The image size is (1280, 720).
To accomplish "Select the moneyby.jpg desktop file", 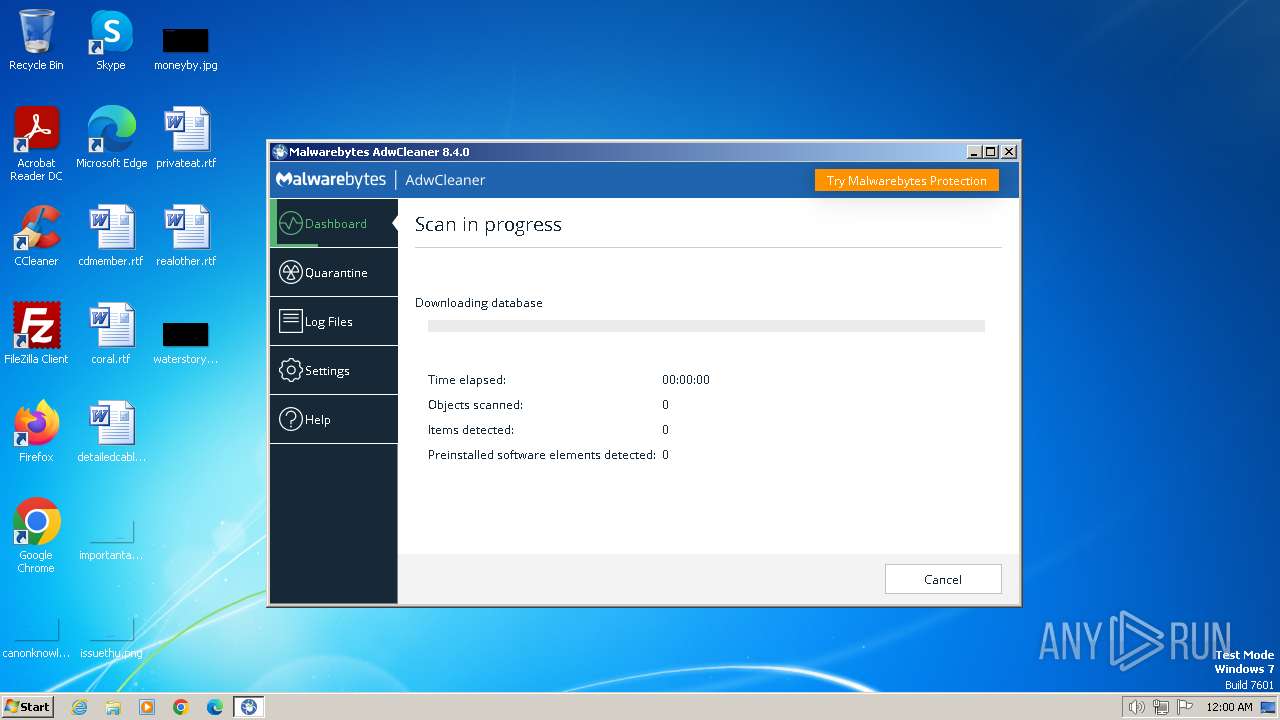I will pos(185,49).
